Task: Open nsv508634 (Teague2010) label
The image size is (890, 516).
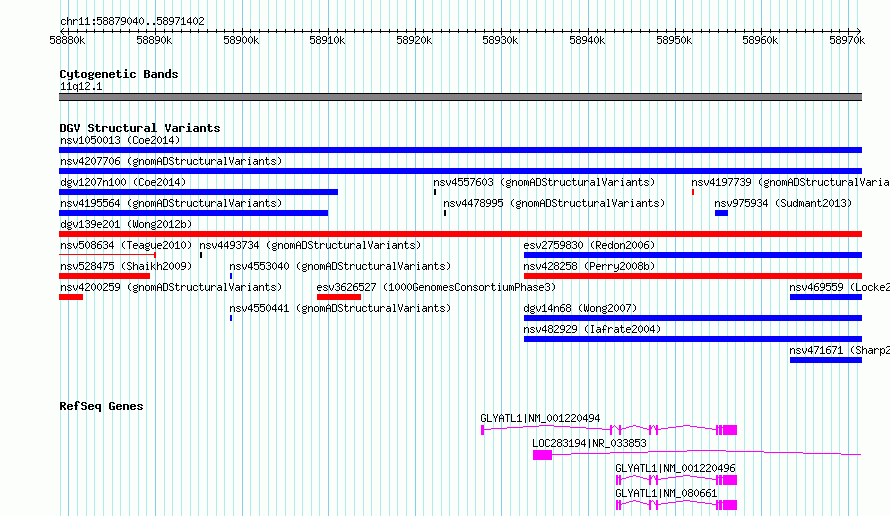Action: [126, 245]
